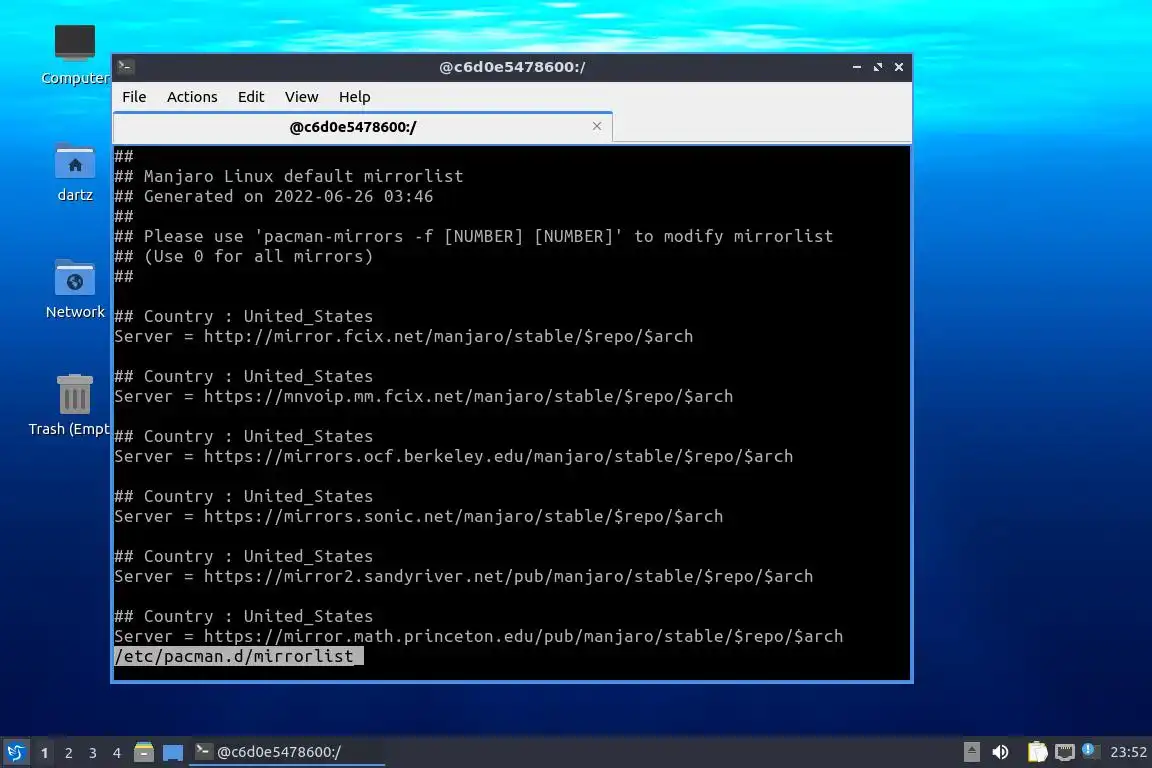Image resolution: width=1152 pixels, height=768 pixels.
Task: Open the Actions menu
Action: point(192,97)
